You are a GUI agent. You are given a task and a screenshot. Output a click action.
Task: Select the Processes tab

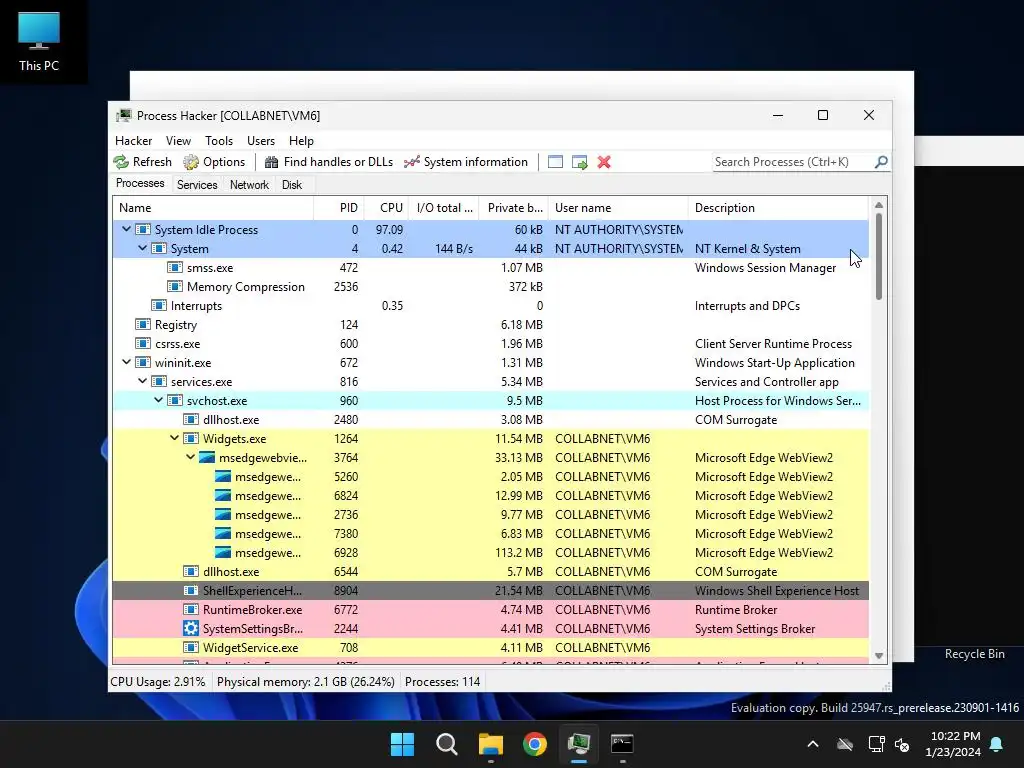pos(140,184)
